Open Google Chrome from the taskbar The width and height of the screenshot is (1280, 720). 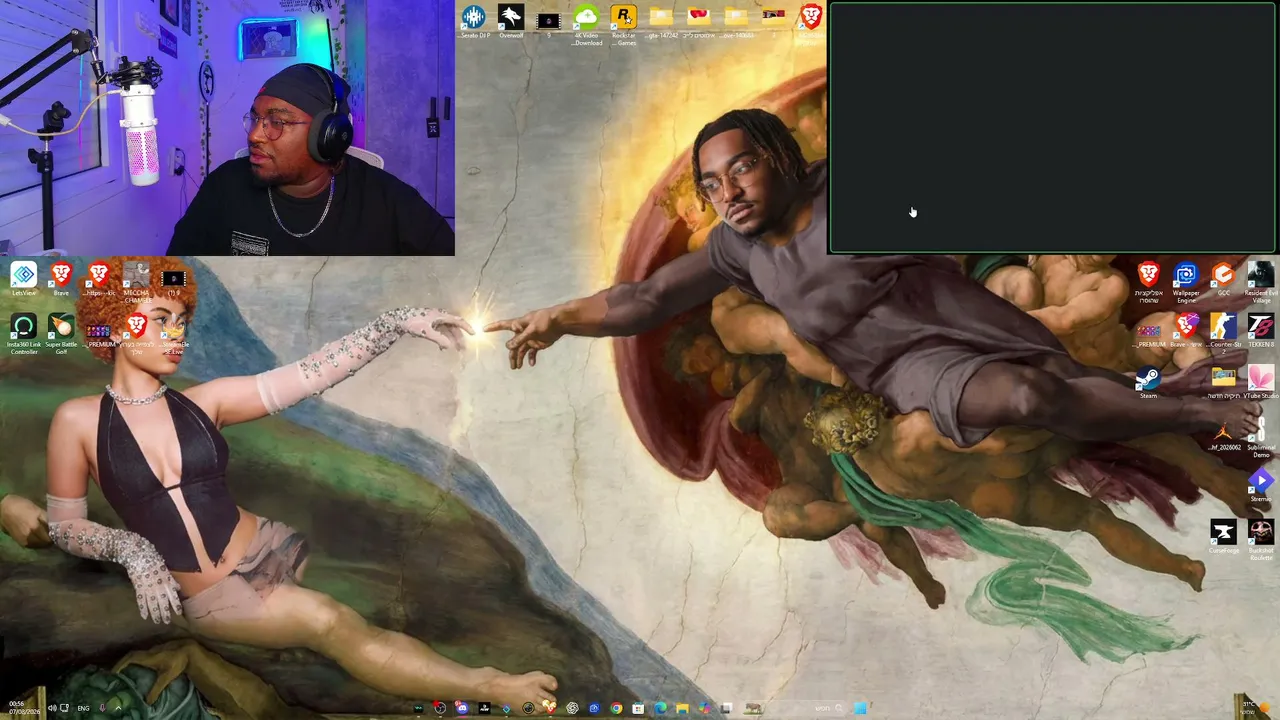pyautogui.click(x=616, y=708)
